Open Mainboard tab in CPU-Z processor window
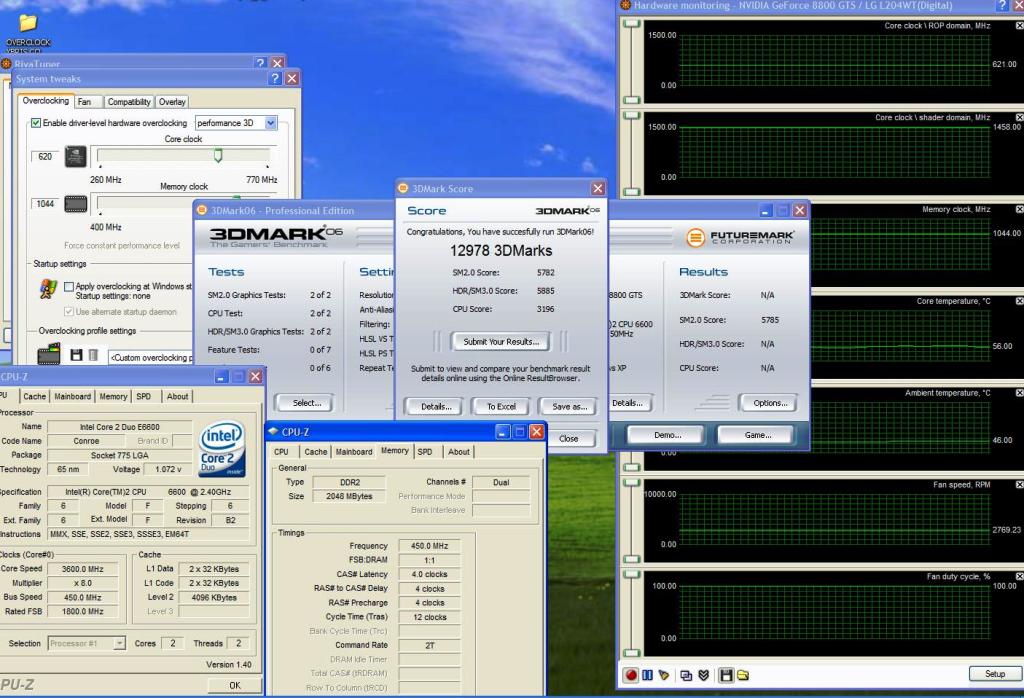1024x698 pixels. 72,396
